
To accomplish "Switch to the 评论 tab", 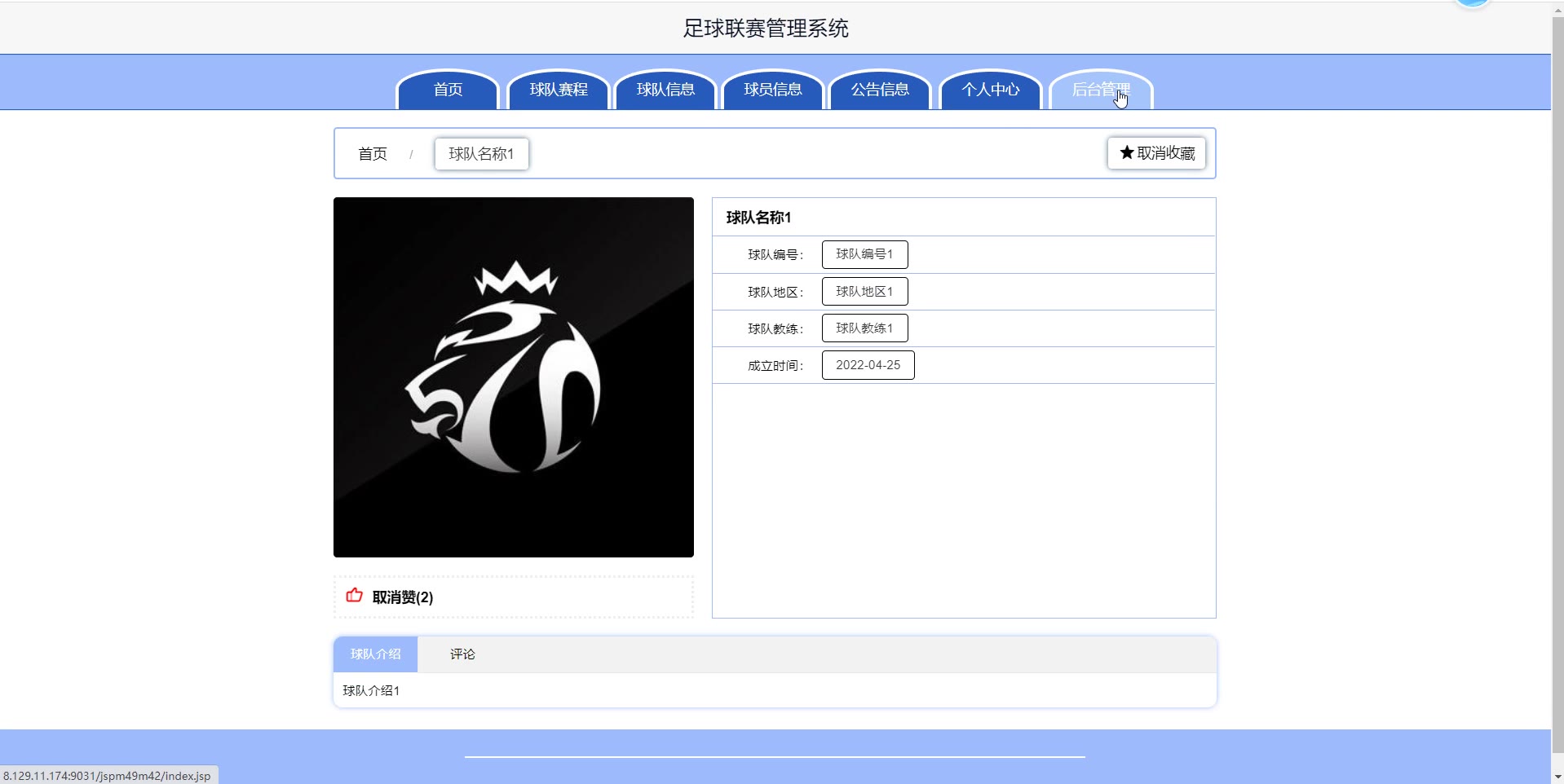I will coord(462,654).
